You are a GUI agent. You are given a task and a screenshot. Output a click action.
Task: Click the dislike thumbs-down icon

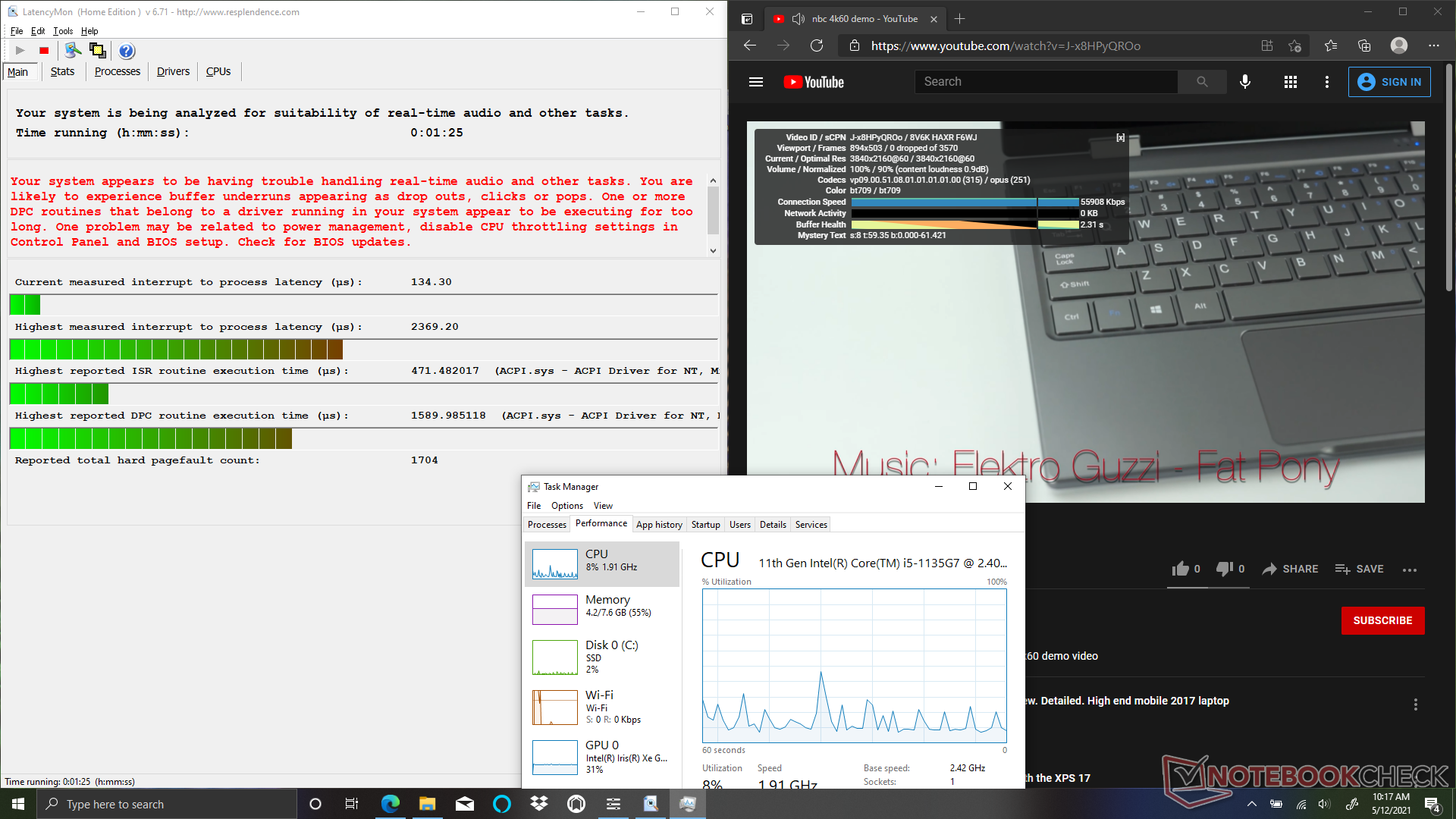1224,569
